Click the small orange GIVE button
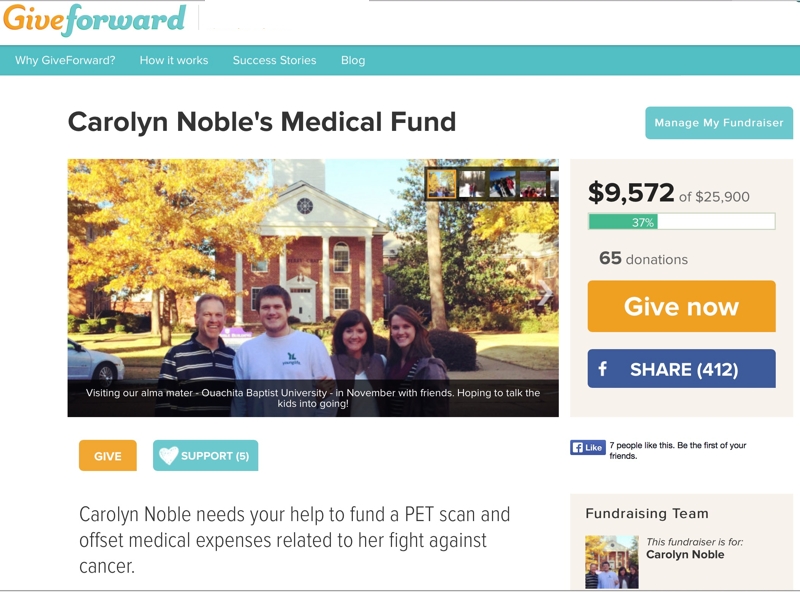Viewport: 800px width, 592px height. coord(108,455)
